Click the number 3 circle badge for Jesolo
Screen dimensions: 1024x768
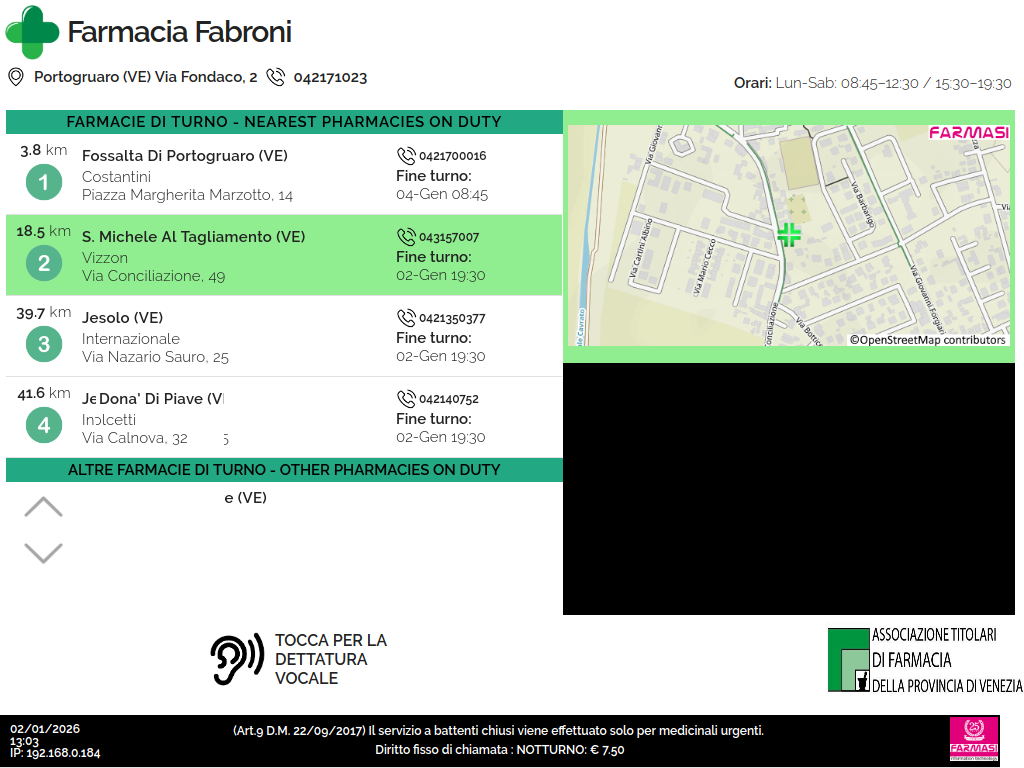43,345
